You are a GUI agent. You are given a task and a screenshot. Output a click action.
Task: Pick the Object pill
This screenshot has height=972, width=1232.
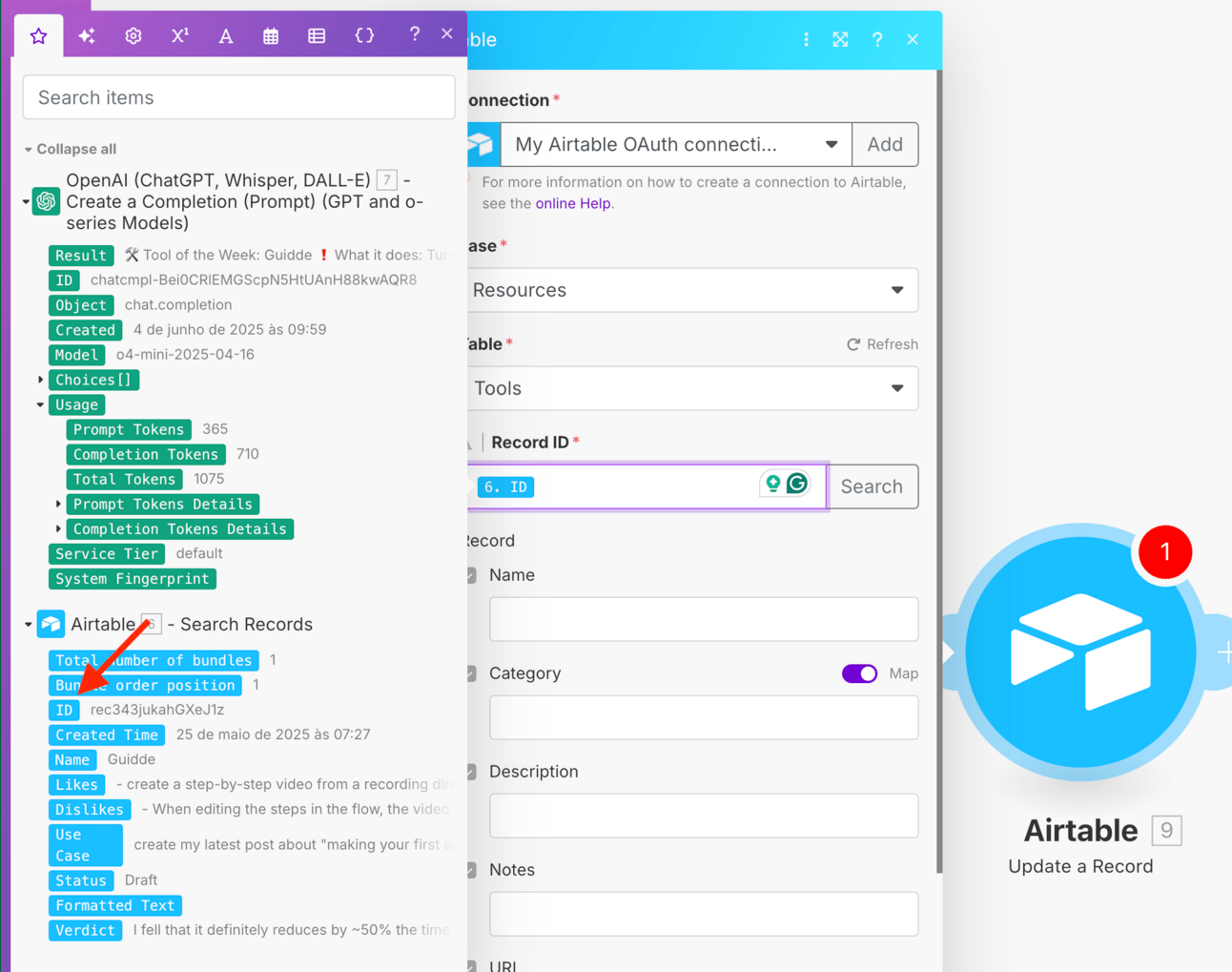81,305
